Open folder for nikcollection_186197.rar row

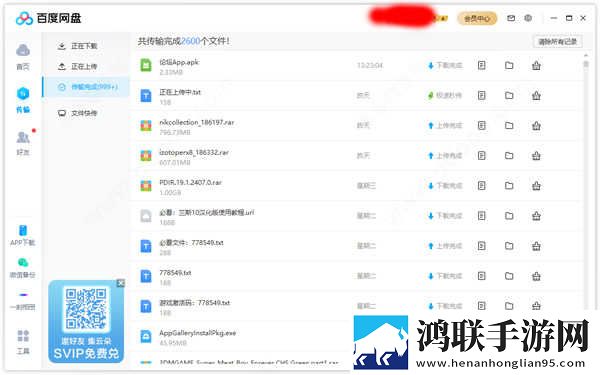(x=509, y=126)
